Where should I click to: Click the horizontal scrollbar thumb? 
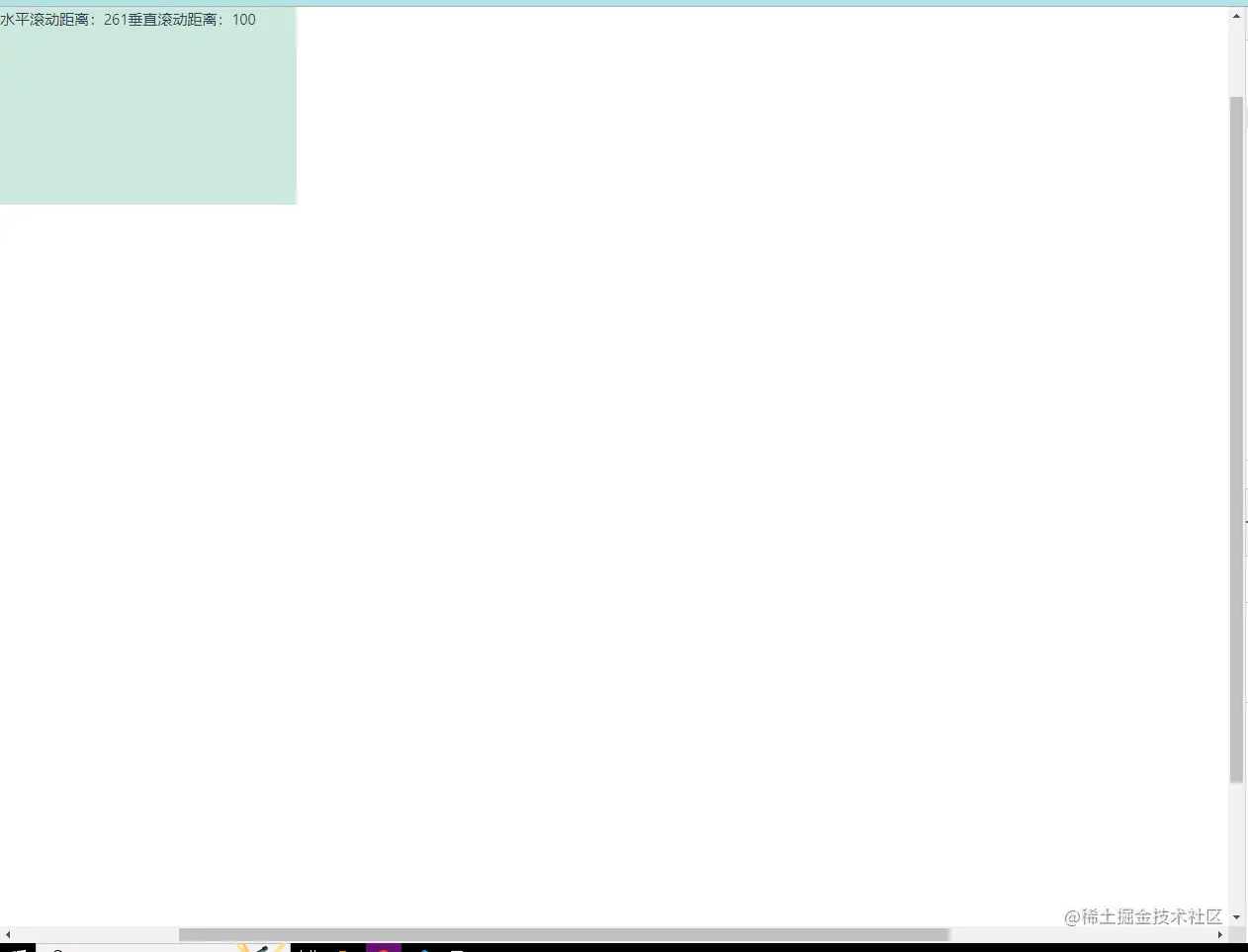pyautogui.click(x=564, y=934)
